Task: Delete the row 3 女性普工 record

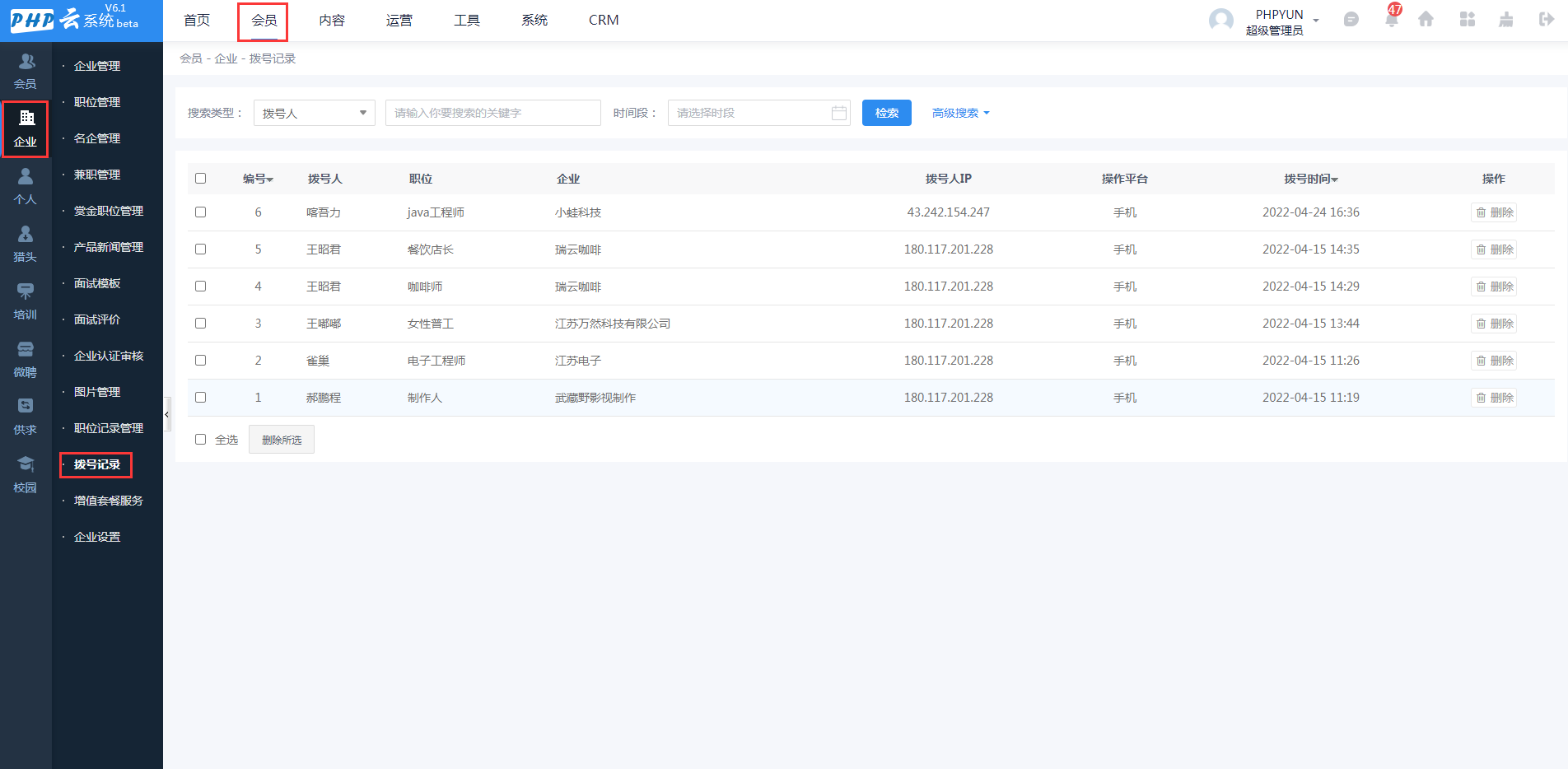Action: [1494, 324]
